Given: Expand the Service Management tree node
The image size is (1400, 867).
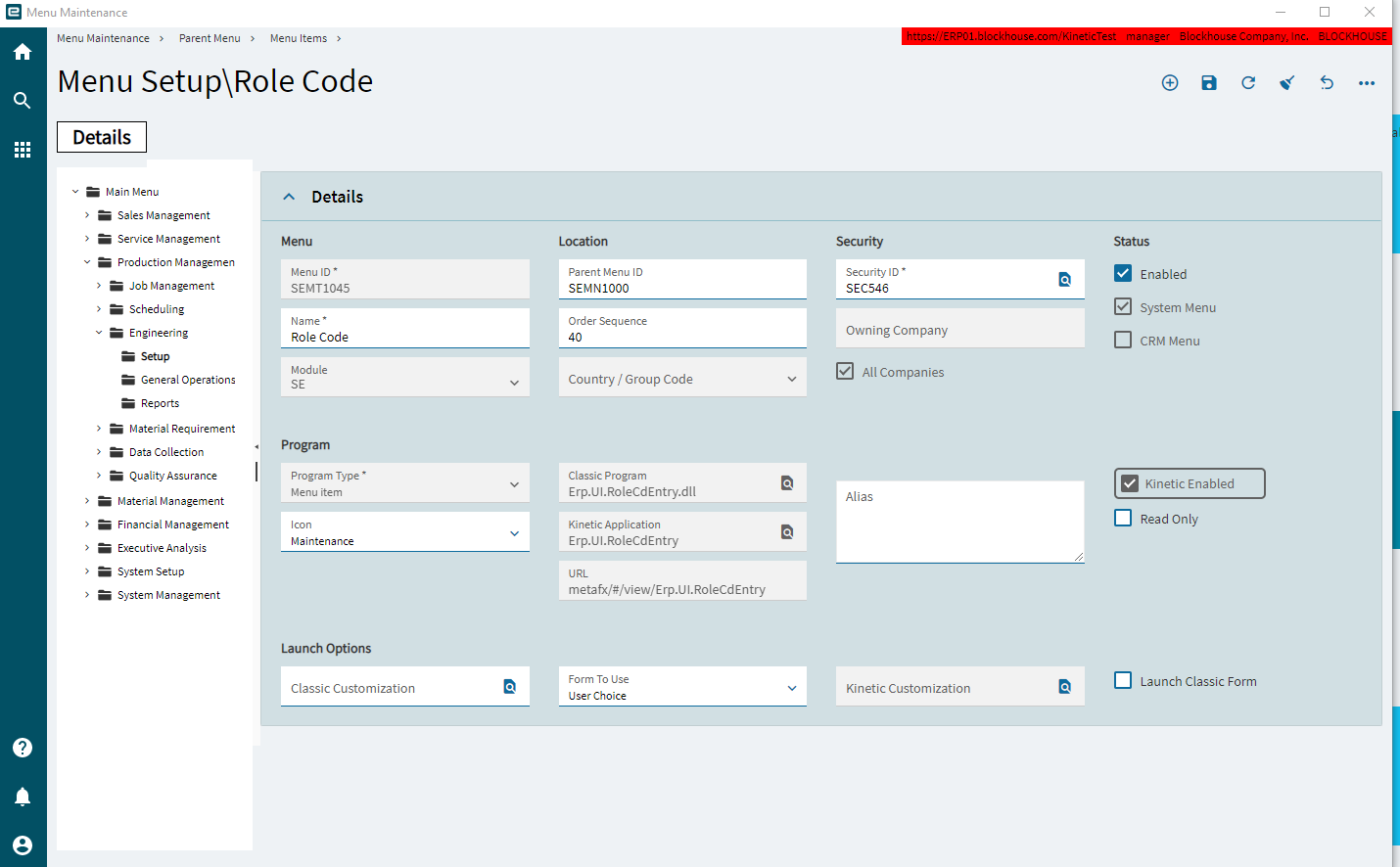Looking at the screenshot, I should pyautogui.click(x=87, y=239).
